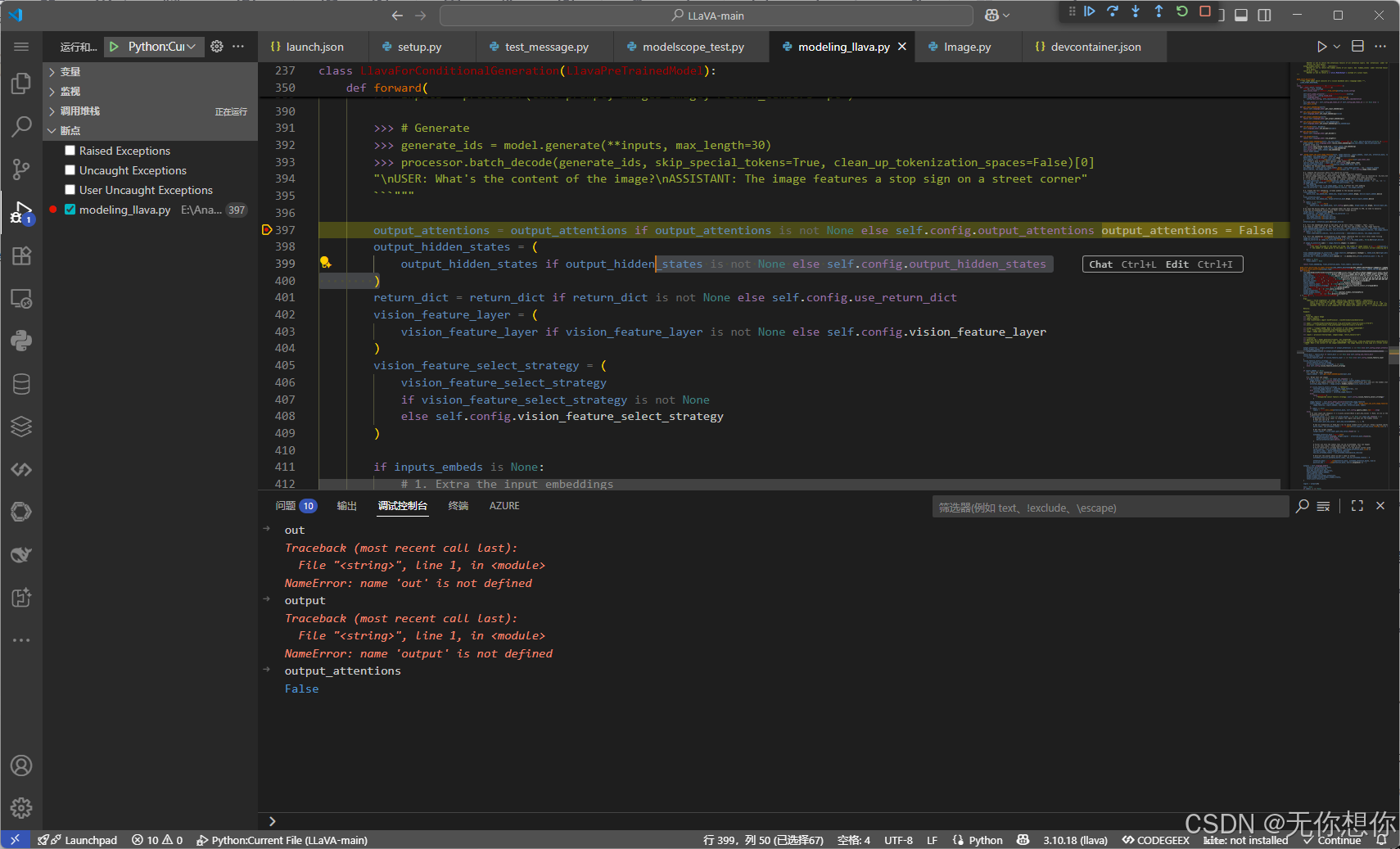The height and width of the screenshot is (849, 1400).
Task: Click the LLaVA-main command center search box
Action: tap(707, 16)
